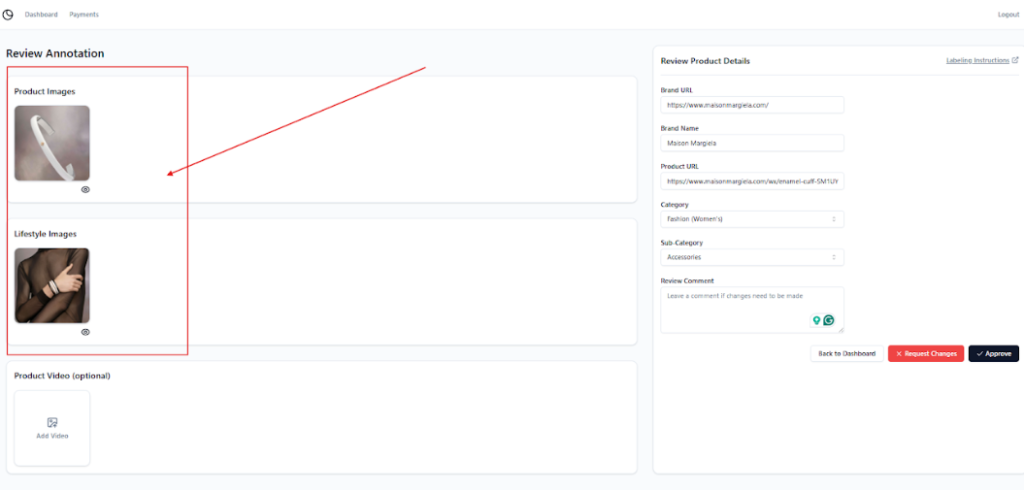This screenshot has height=491, width=1024.
Task: Preview product image with eye icon
Action: [85, 189]
